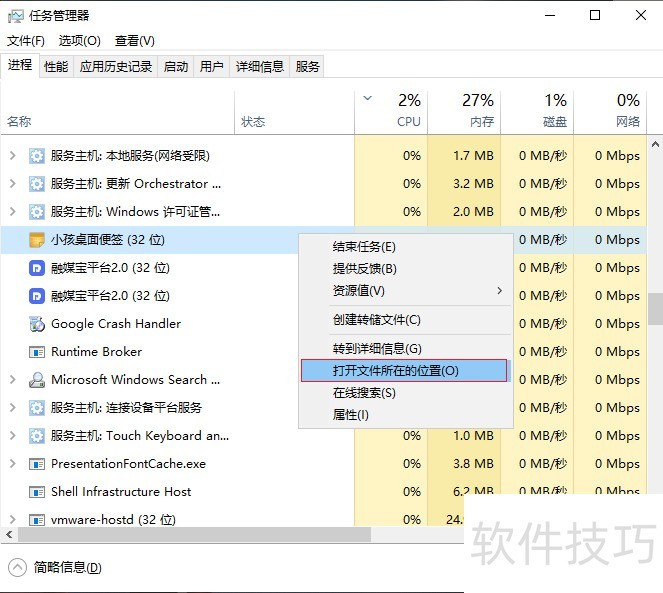The width and height of the screenshot is (663, 593).
Task: Sort by the 内存 column header
Action: coord(464,113)
